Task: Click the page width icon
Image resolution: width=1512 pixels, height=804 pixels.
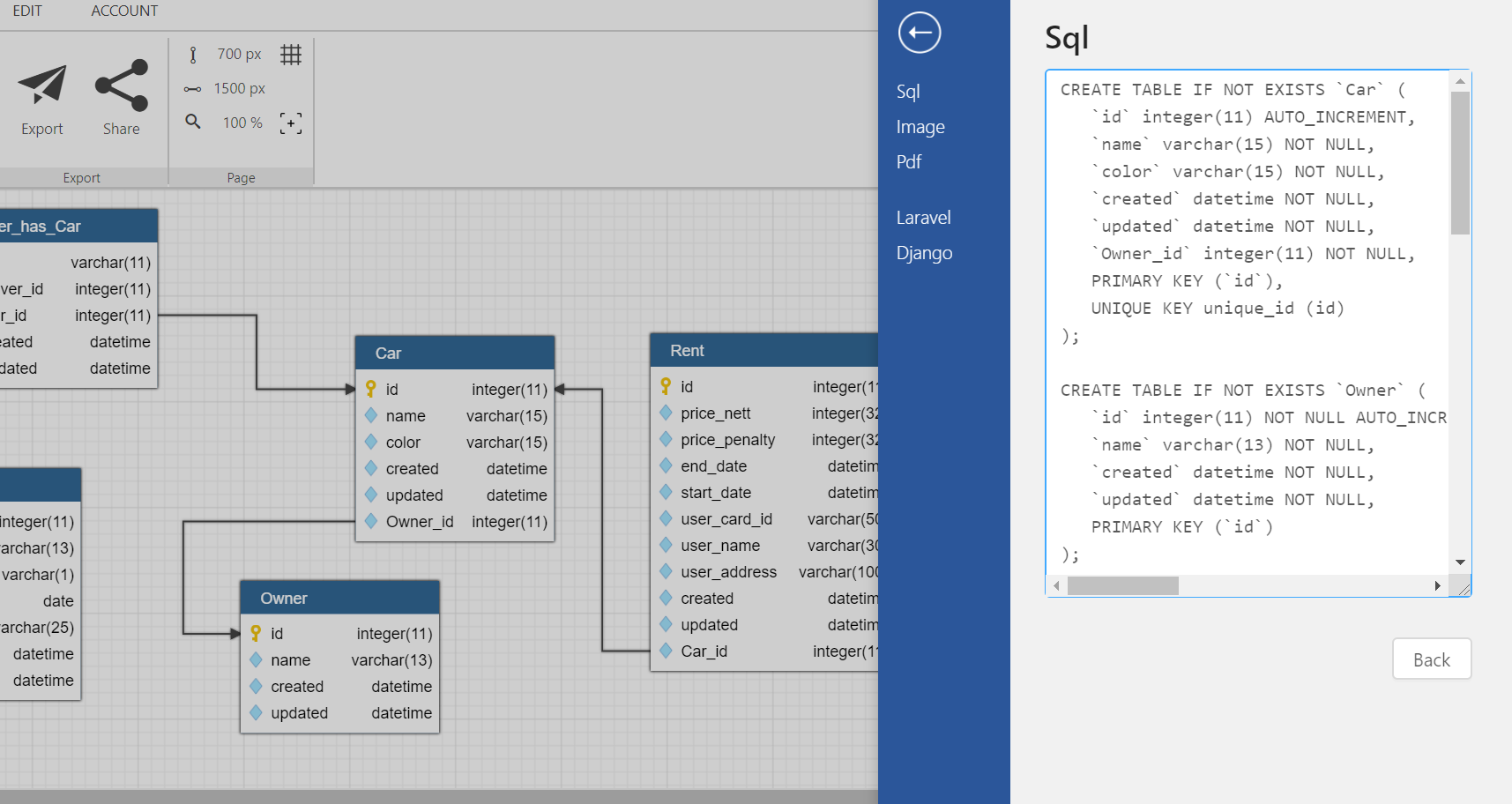Action: (193, 89)
